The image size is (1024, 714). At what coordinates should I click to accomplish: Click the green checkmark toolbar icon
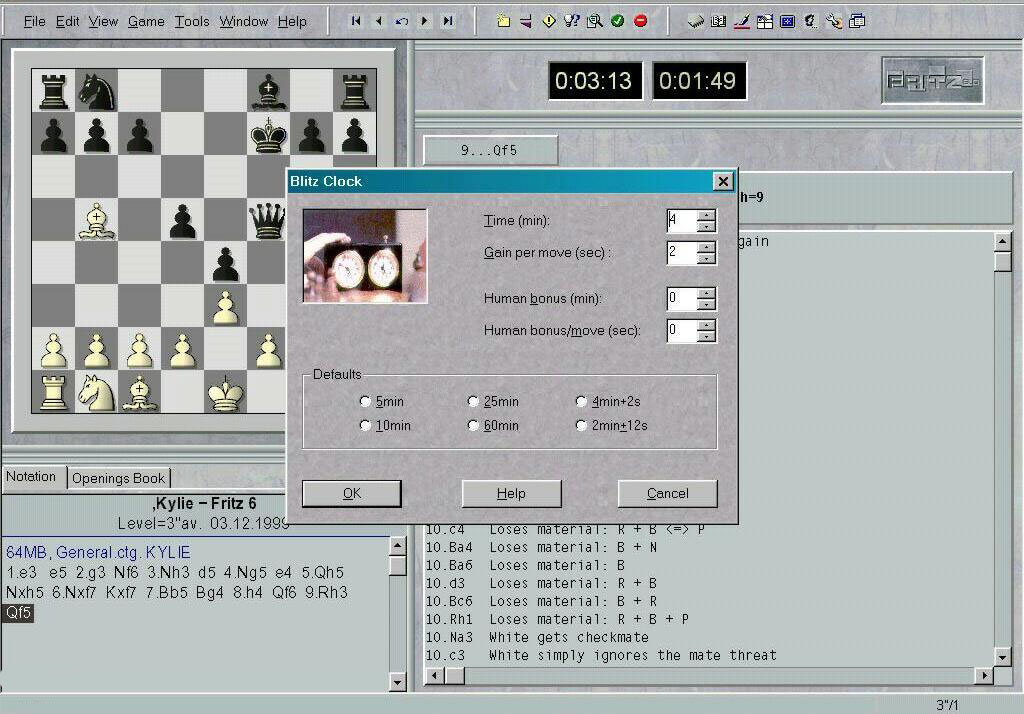click(617, 21)
